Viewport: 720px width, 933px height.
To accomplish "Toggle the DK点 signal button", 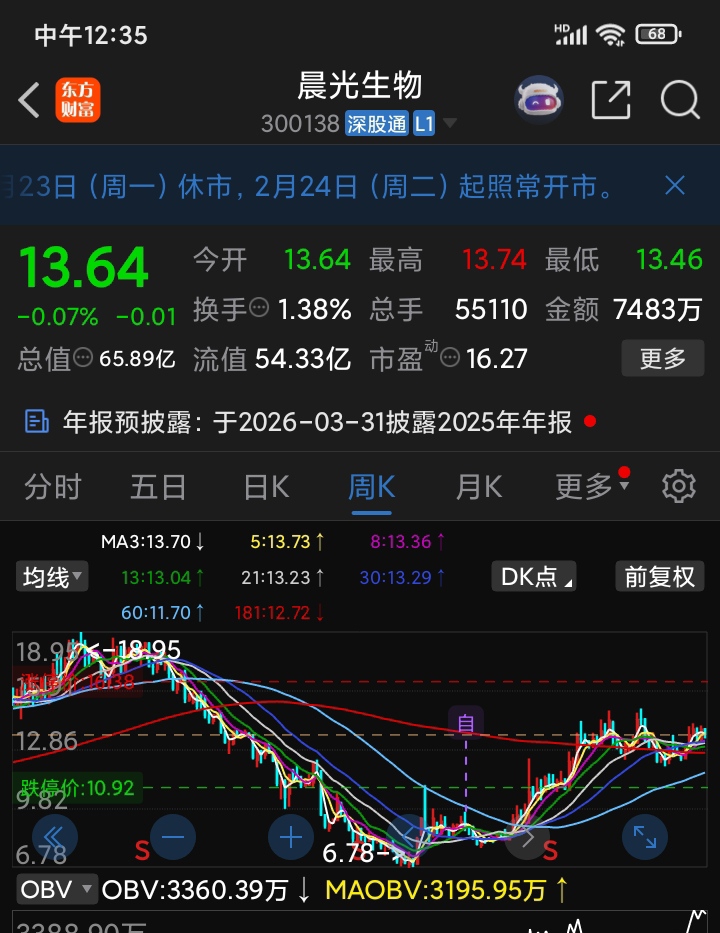I will coord(534,577).
